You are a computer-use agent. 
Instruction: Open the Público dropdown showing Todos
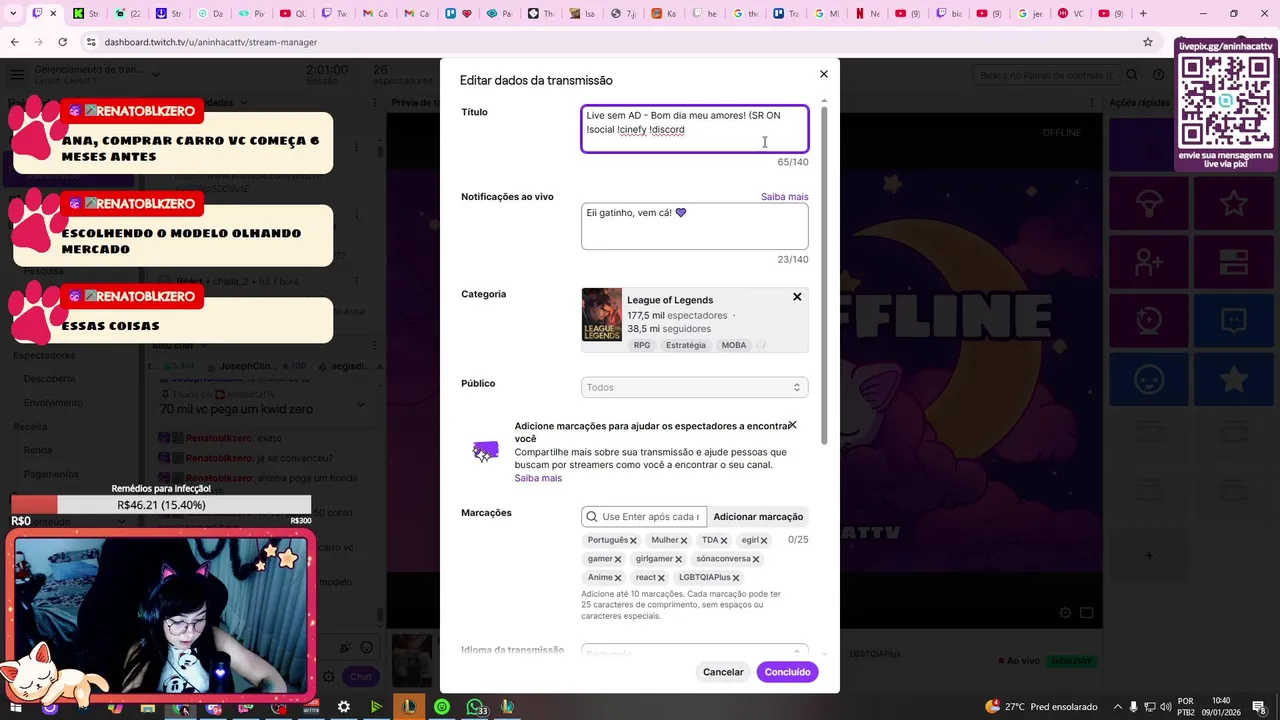(x=694, y=387)
